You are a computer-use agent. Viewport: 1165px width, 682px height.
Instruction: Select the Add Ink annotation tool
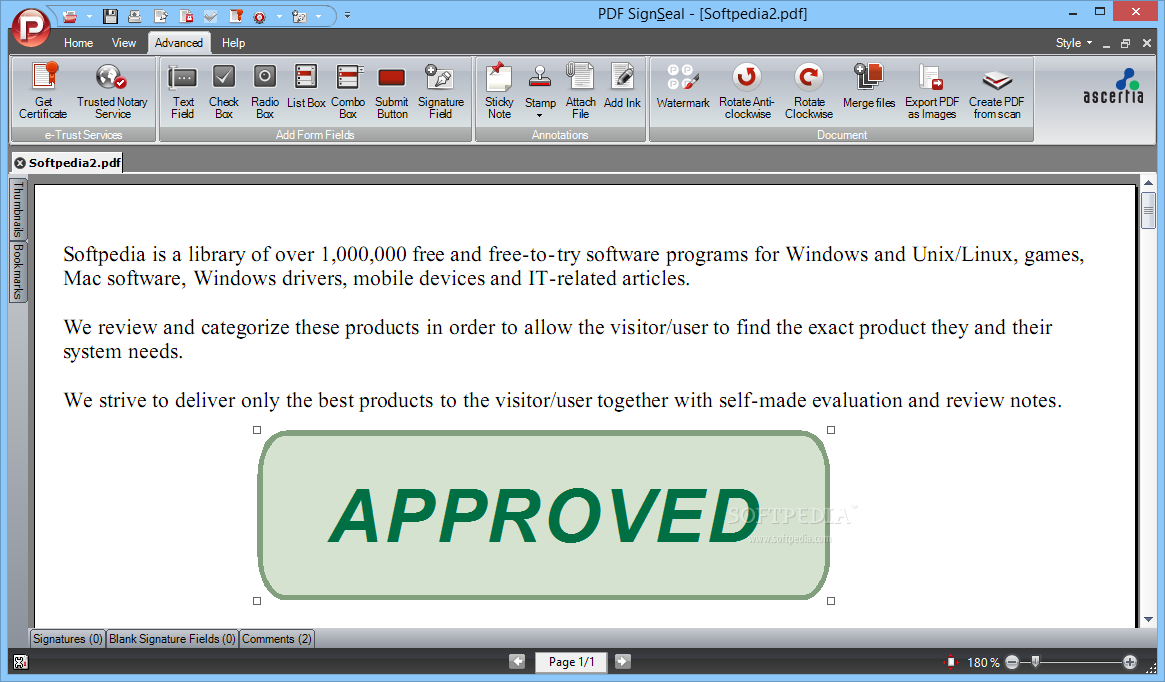(622, 88)
